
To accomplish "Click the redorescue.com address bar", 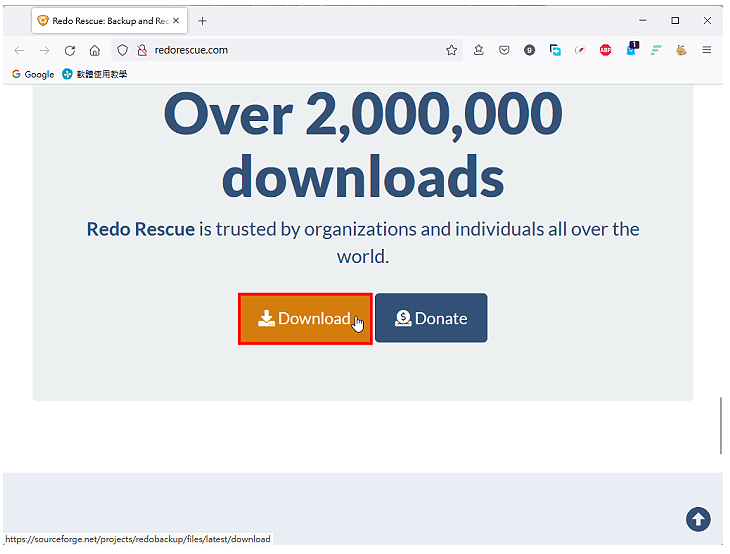I will click(x=287, y=50).
